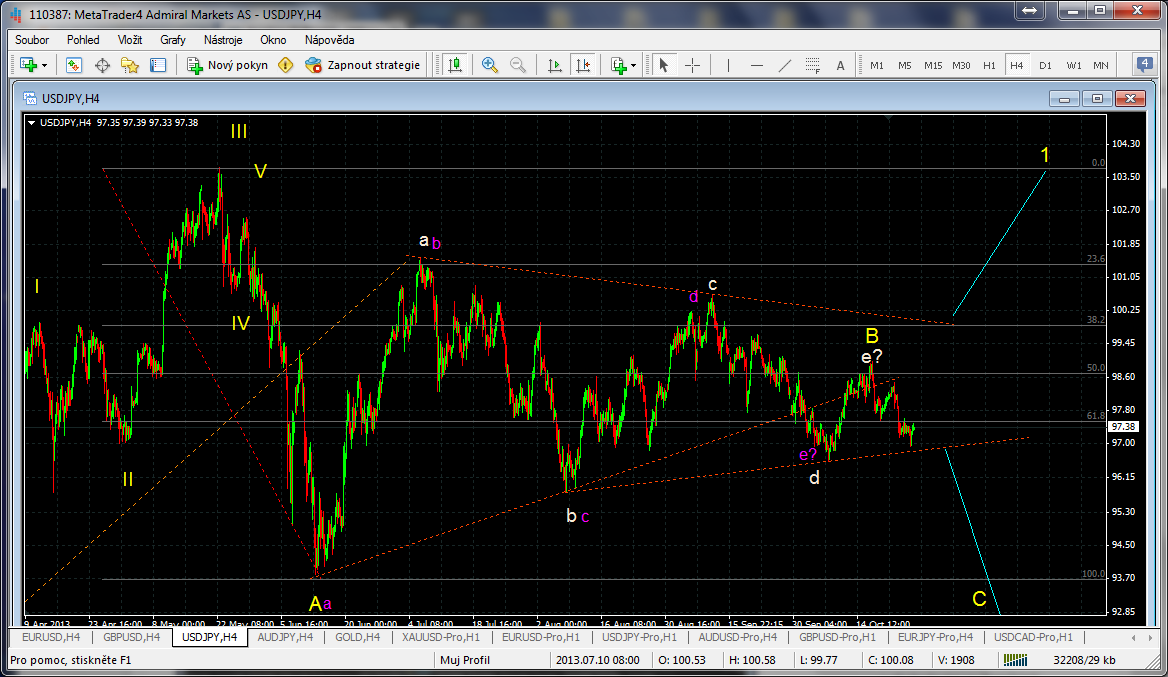Choose the text label tool

[x=840, y=65]
